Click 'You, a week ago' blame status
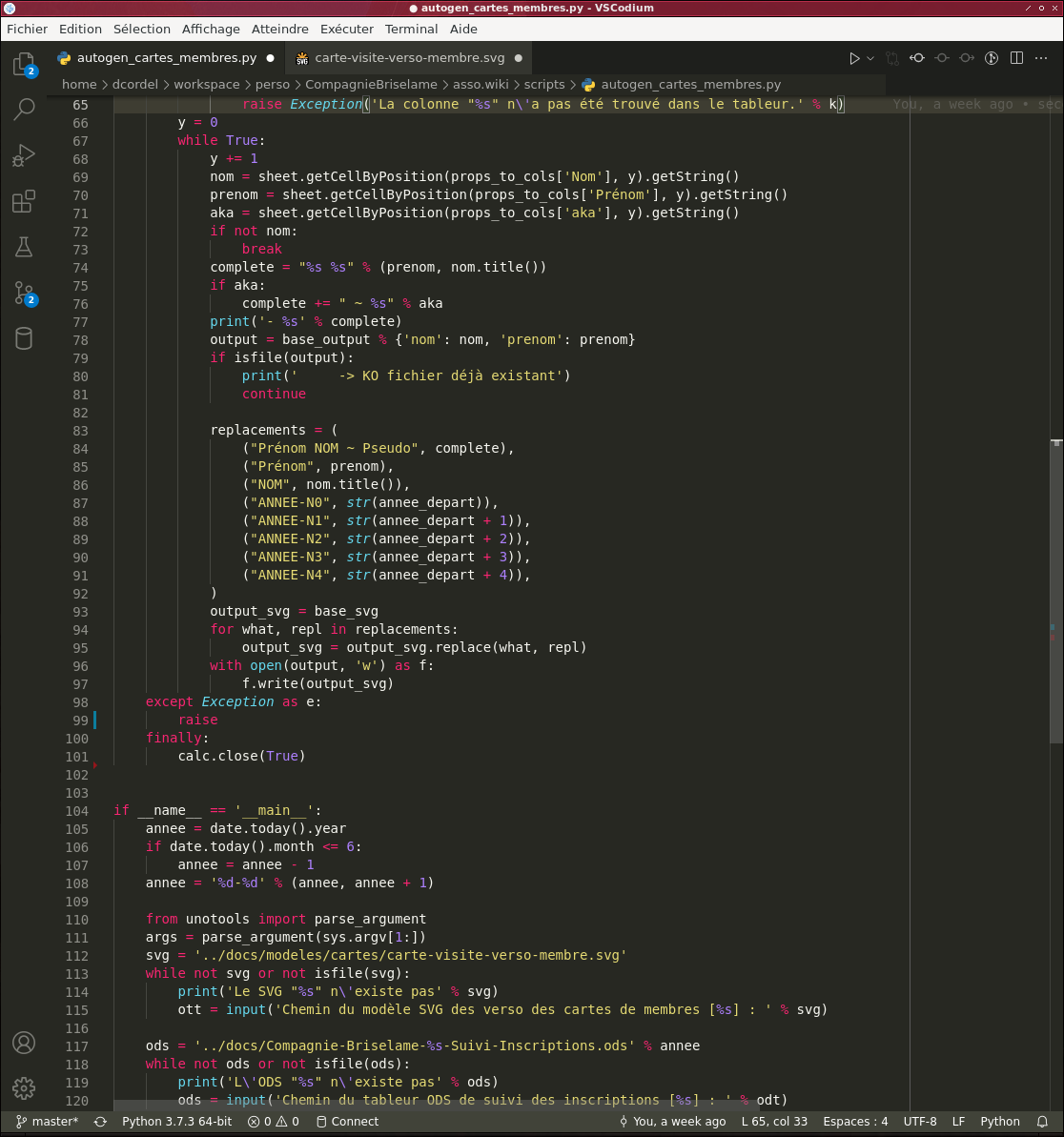 click(672, 1121)
